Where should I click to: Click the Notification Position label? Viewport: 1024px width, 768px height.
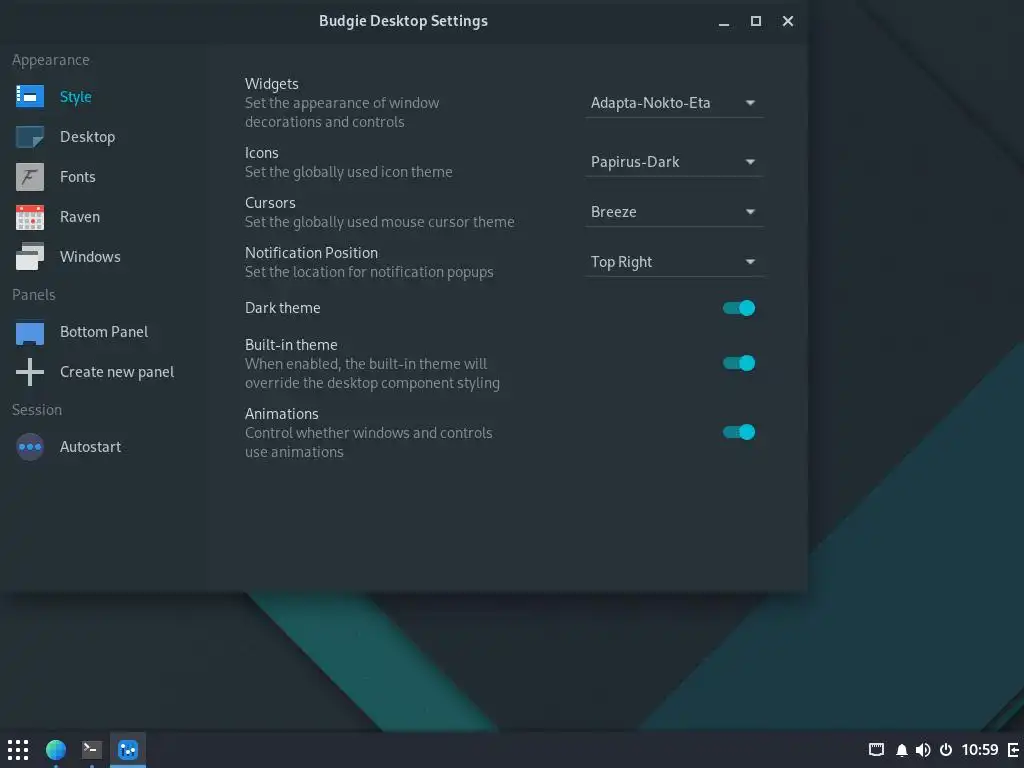312,253
